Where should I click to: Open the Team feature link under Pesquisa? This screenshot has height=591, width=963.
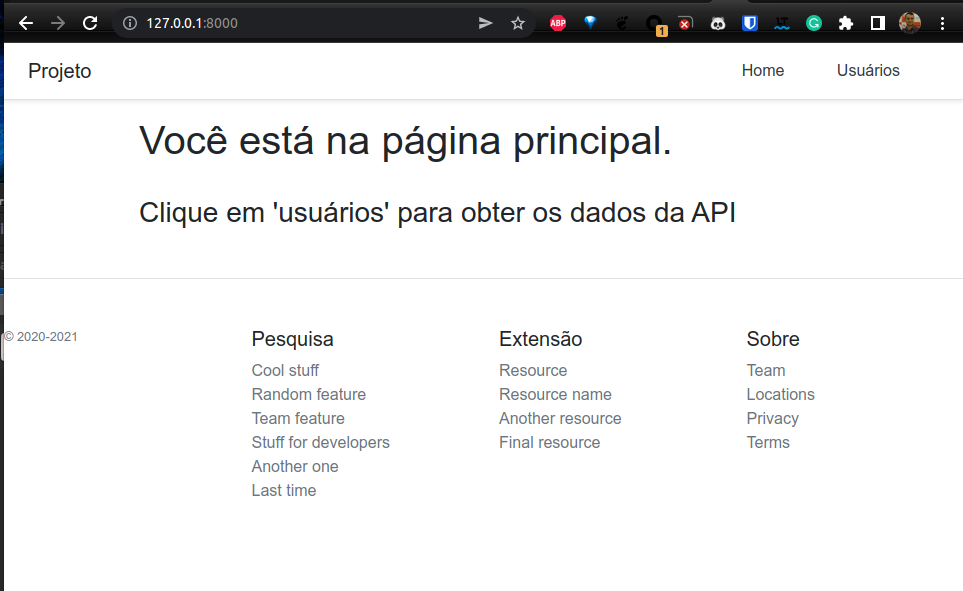click(x=297, y=418)
